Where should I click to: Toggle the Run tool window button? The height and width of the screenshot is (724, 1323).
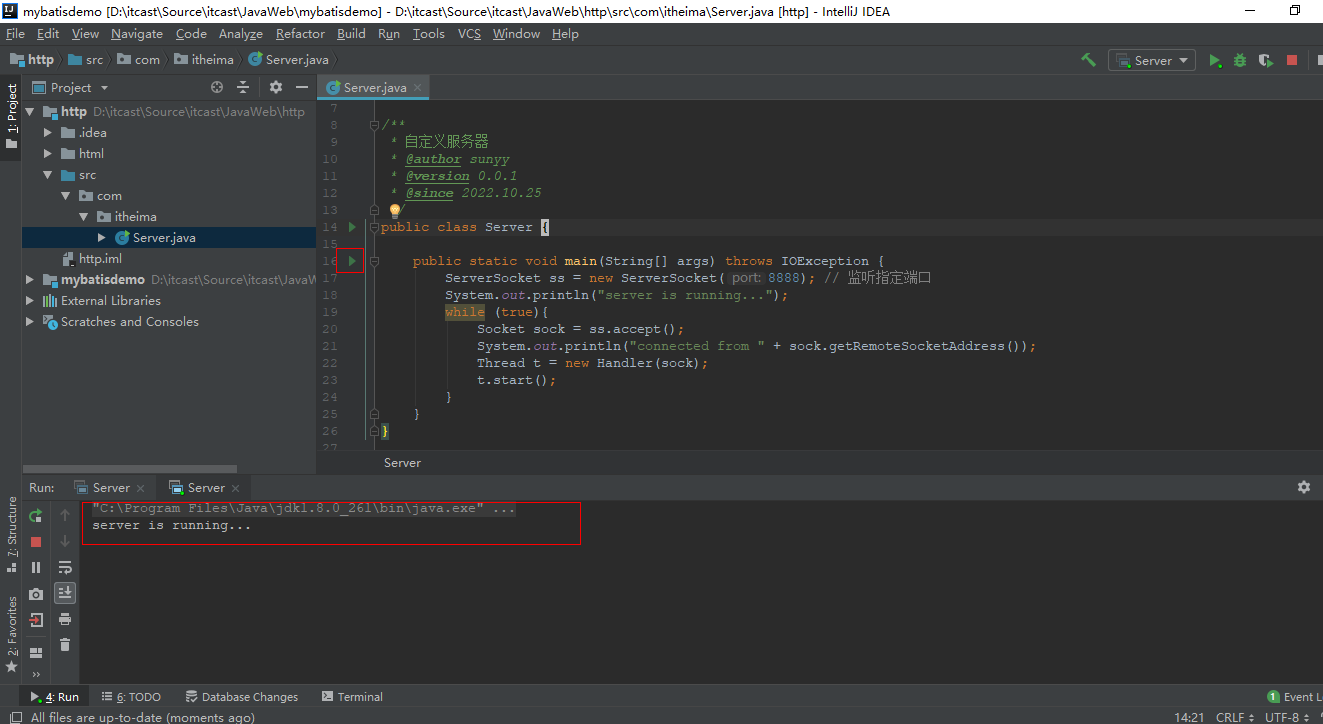tap(54, 697)
